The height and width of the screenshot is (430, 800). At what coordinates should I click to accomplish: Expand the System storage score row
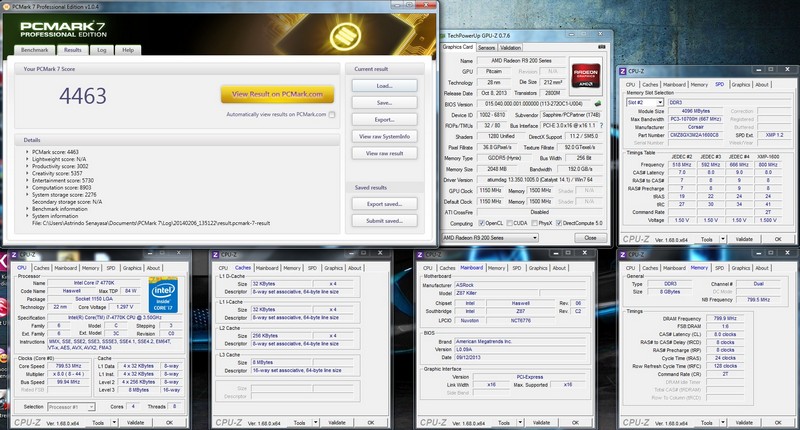(27, 195)
